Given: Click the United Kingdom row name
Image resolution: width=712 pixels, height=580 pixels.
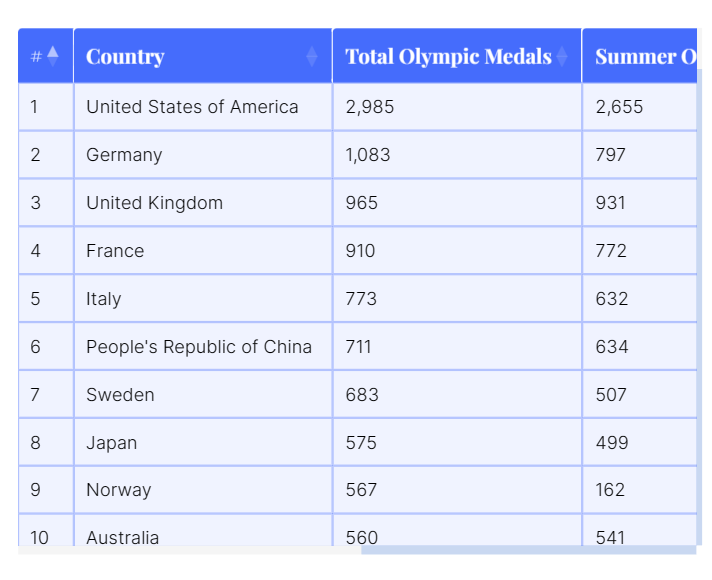Looking at the screenshot, I should [x=154, y=203].
